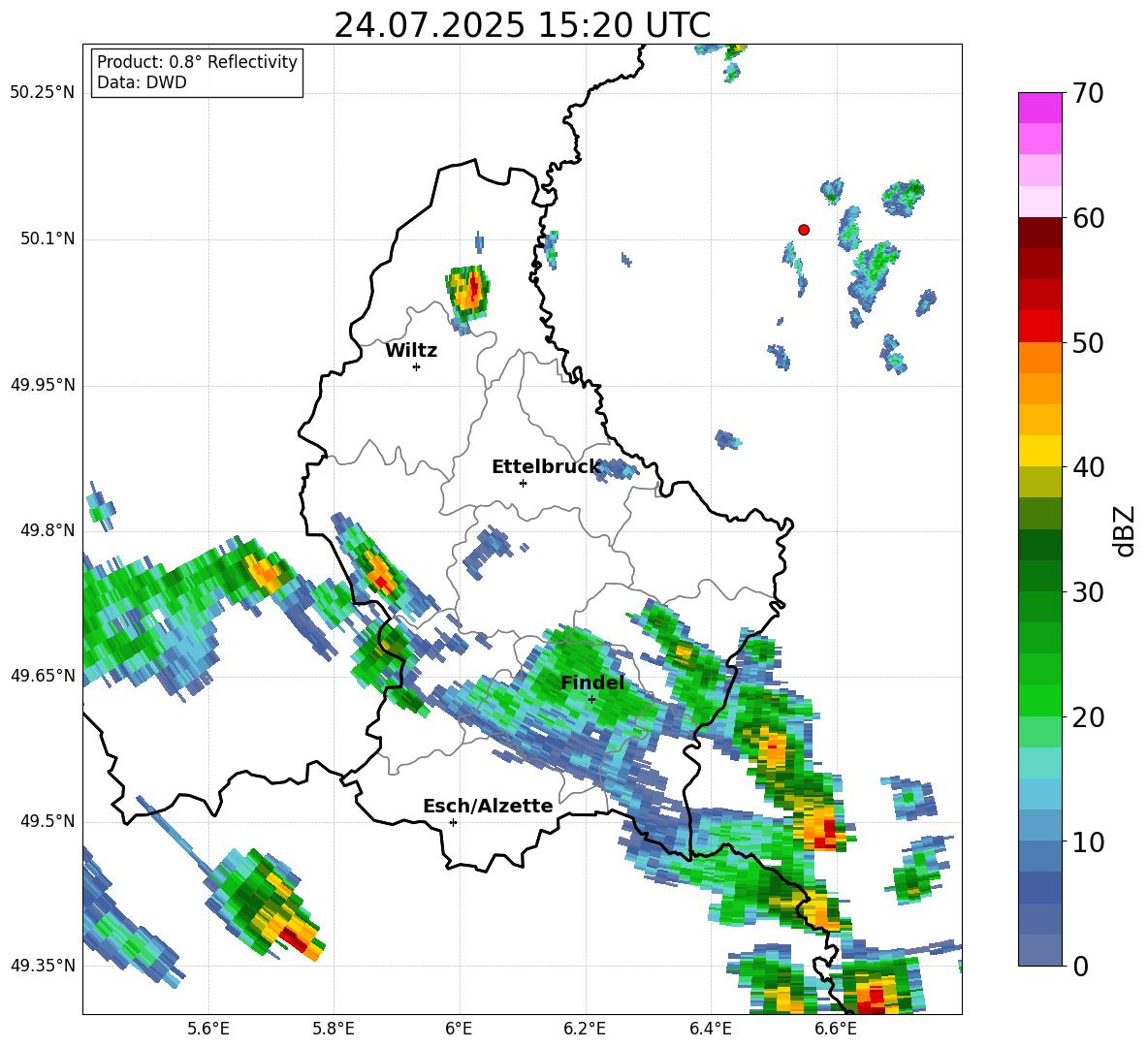The image size is (1148, 1048).
Task: Click the magenta top colorbar segment
Action: pos(1039,108)
